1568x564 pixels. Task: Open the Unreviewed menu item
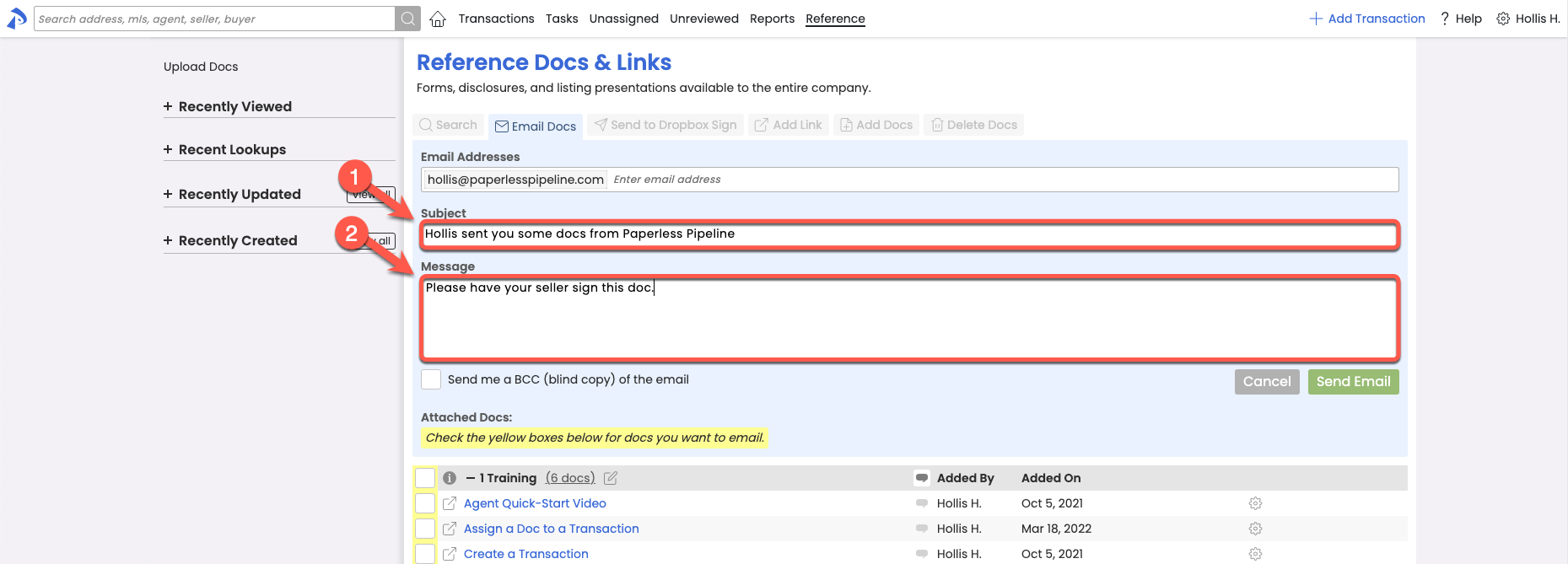point(704,19)
